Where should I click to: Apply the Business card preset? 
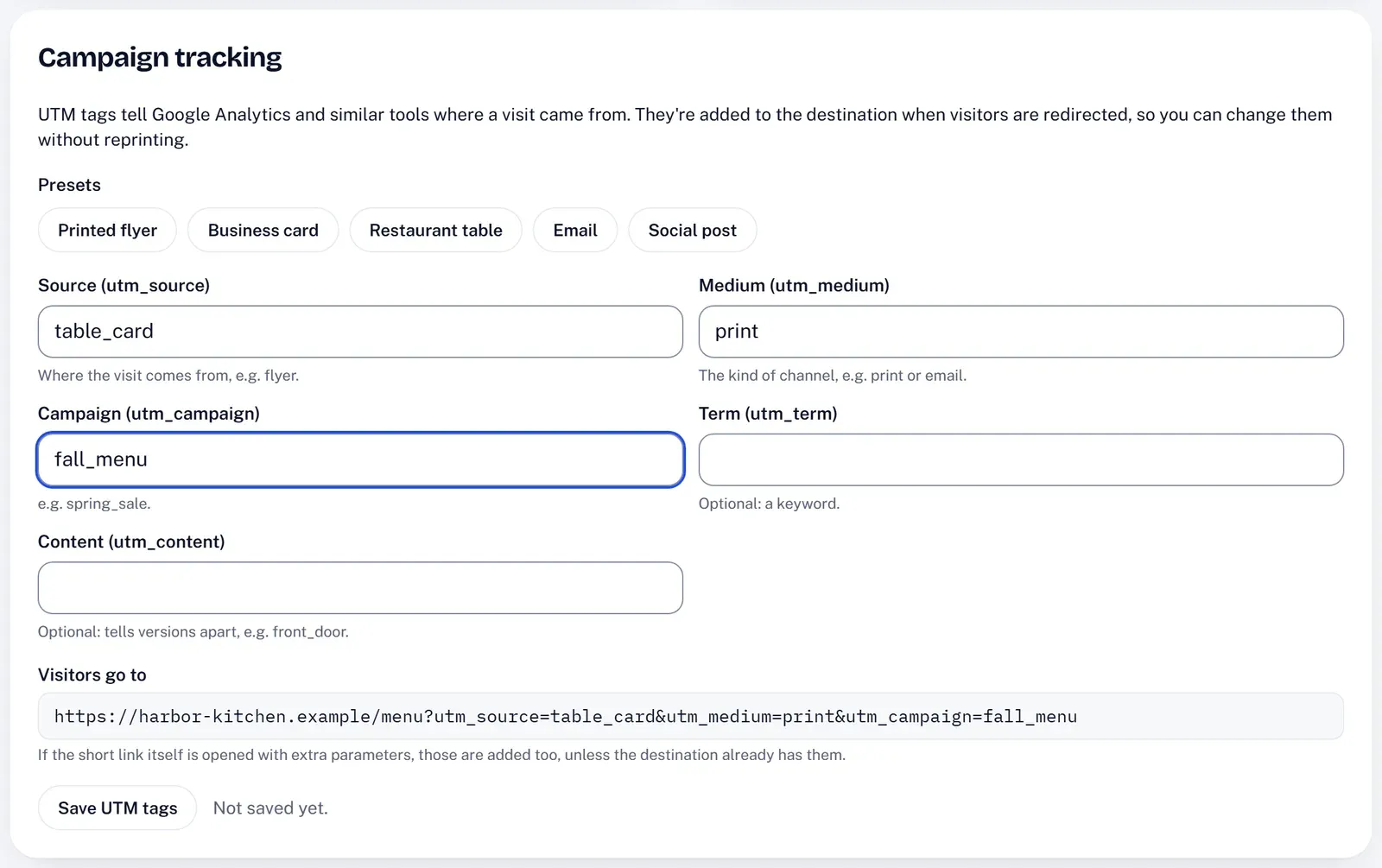pyautogui.click(x=263, y=230)
